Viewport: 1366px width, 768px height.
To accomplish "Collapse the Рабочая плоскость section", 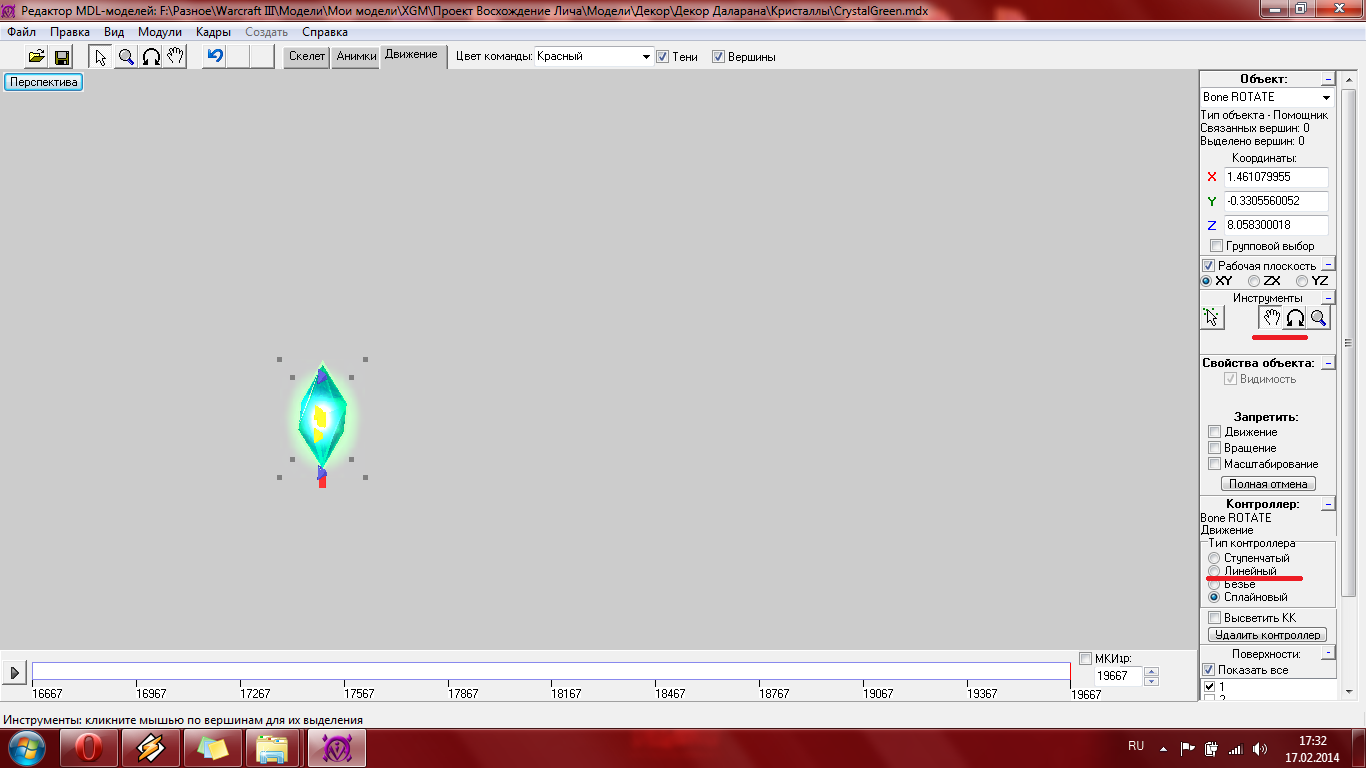I will (x=1328, y=265).
